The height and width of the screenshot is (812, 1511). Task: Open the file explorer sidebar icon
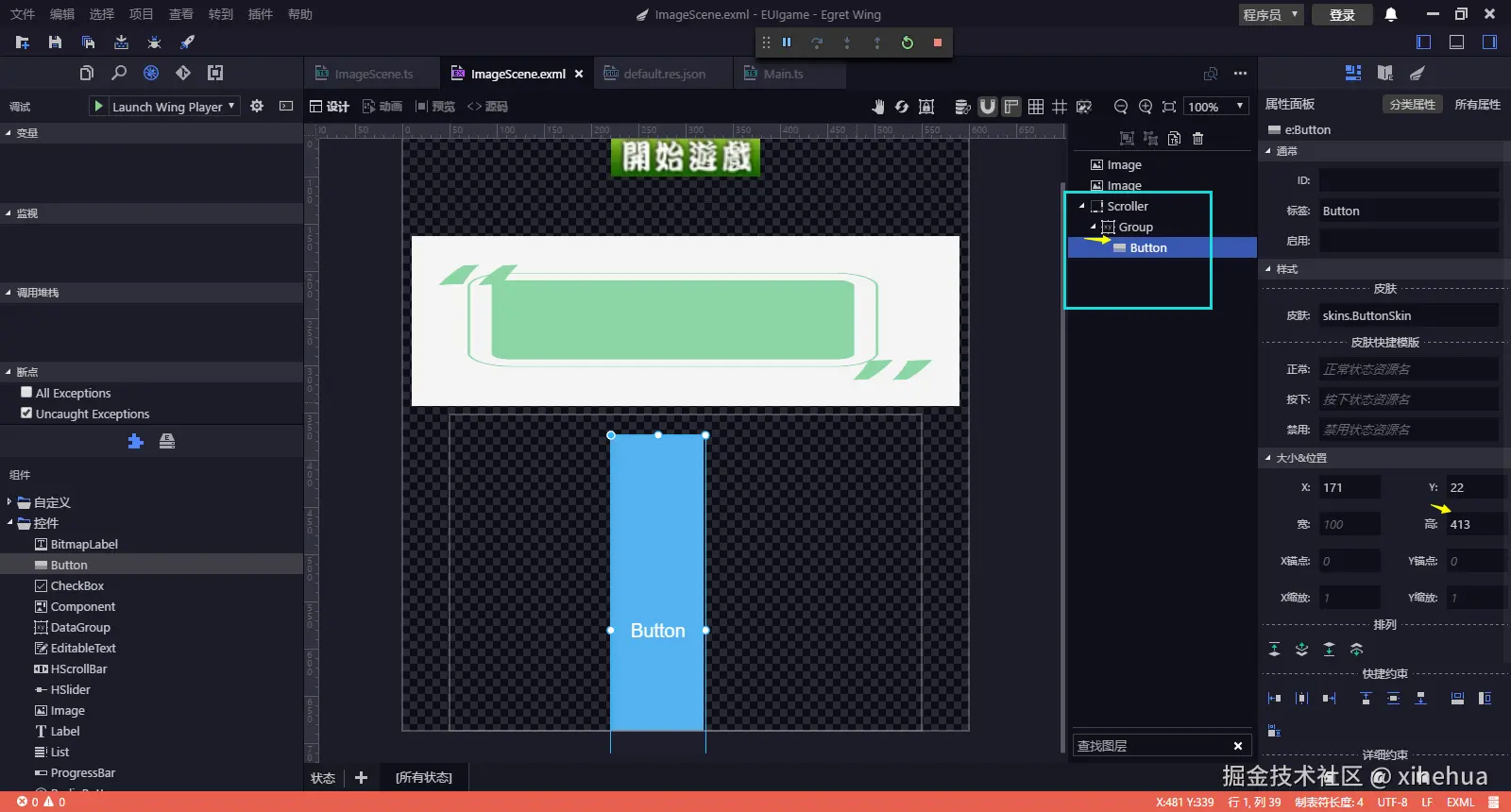(x=87, y=73)
